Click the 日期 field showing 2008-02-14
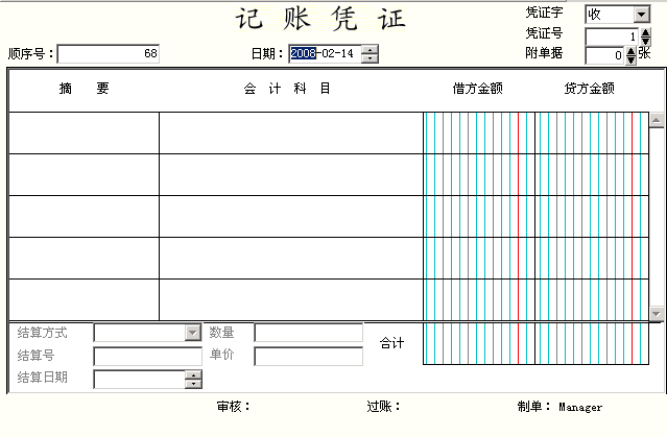This screenshot has height=438, width=667. [x=325, y=54]
